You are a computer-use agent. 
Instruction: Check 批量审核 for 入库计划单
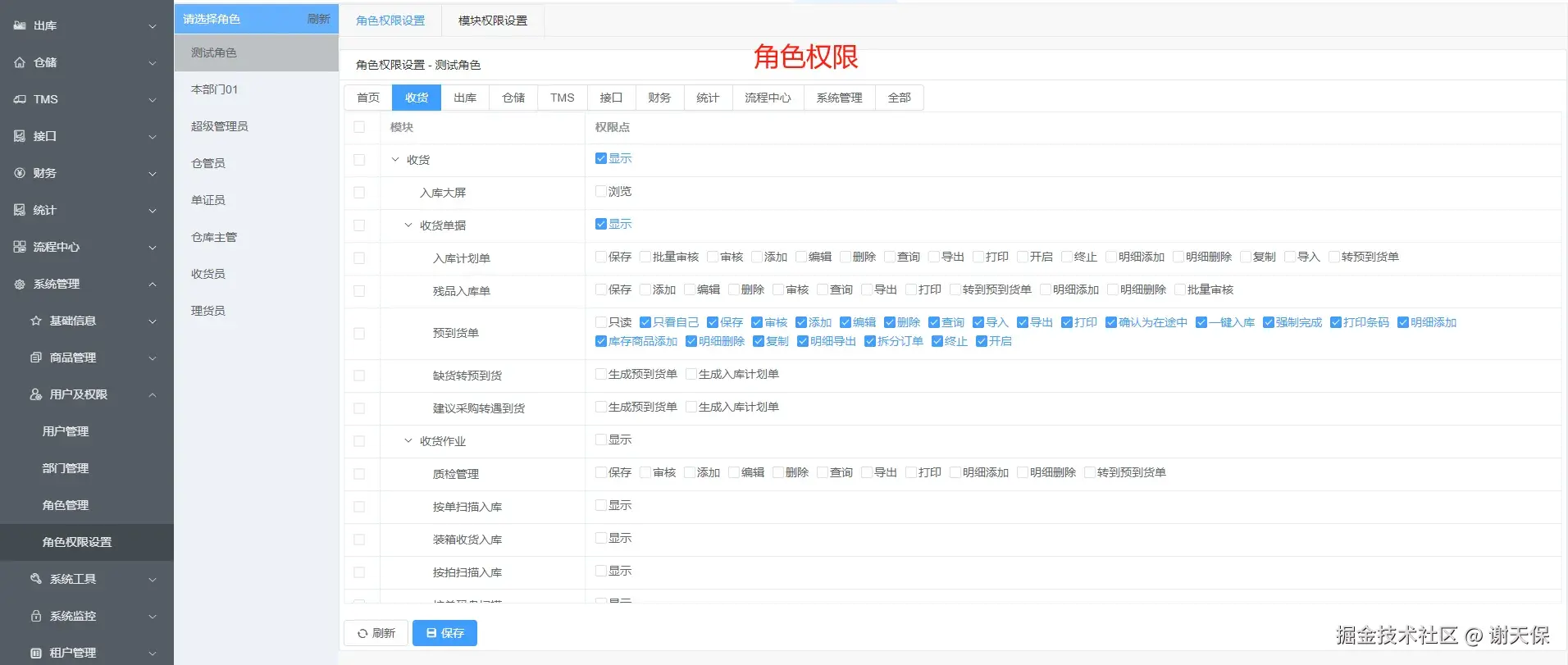tap(645, 257)
